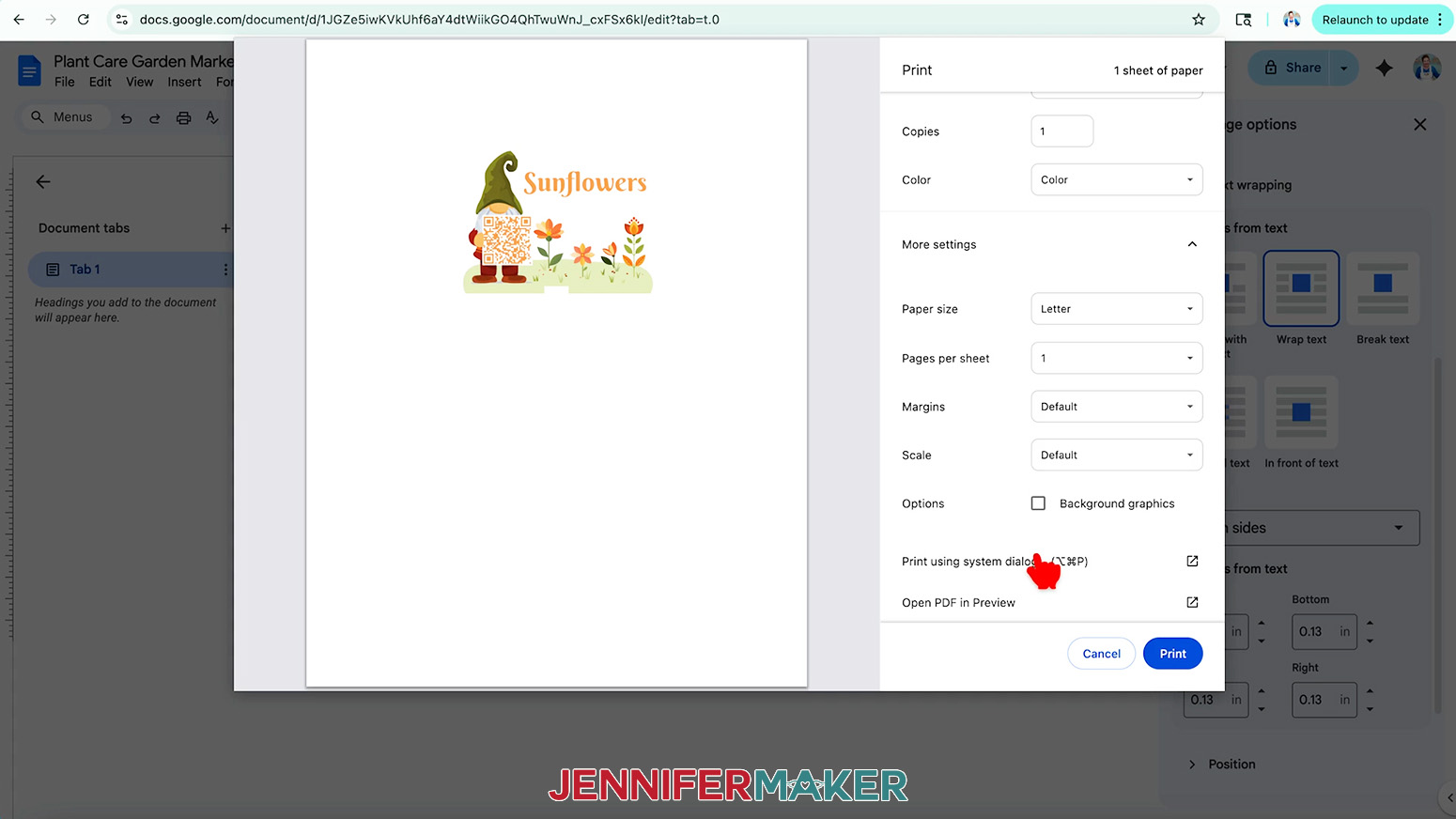Open the Paper size dropdown
1456x819 pixels.
1117,309
